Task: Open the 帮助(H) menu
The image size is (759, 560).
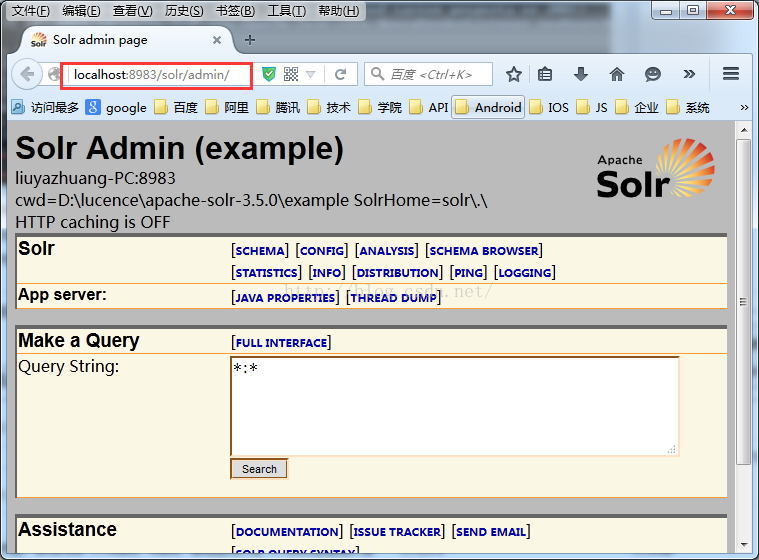Action: point(339,11)
